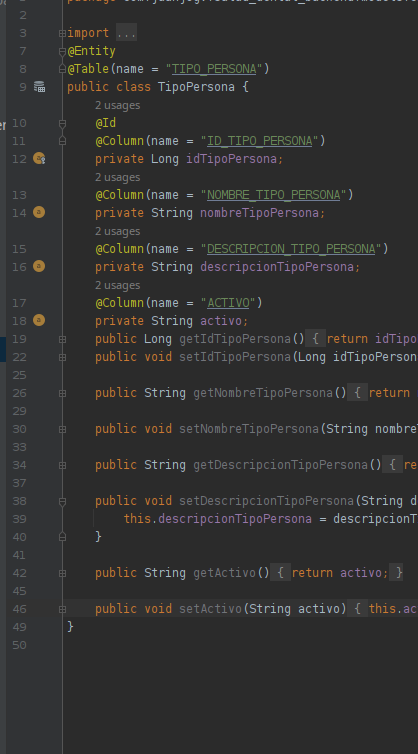Click the gutter icon next to idTipoPersona field
The width and height of the screenshot is (418, 754).
click(x=39, y=158)
